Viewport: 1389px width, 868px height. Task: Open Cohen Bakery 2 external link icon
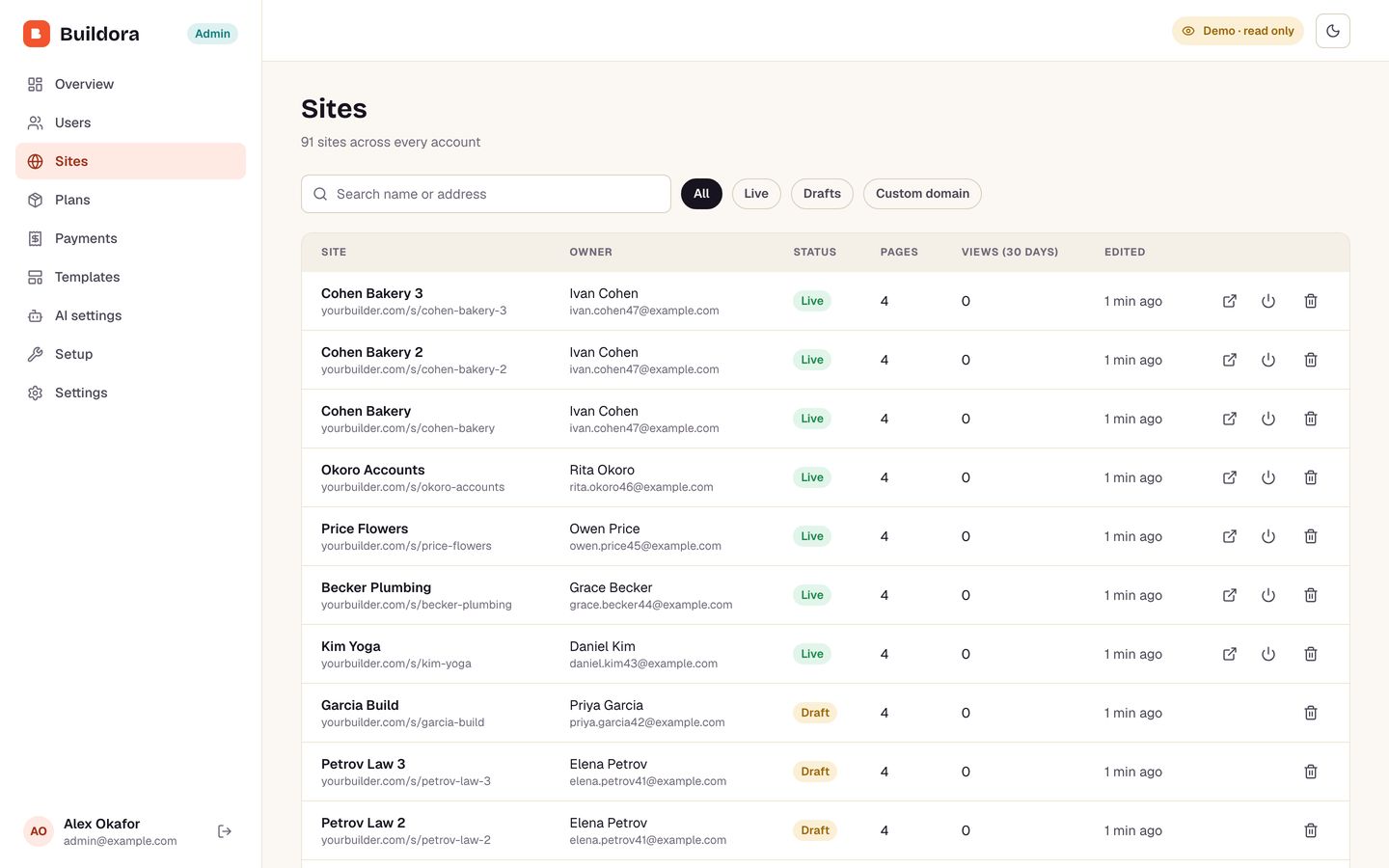click(1230, 360)
